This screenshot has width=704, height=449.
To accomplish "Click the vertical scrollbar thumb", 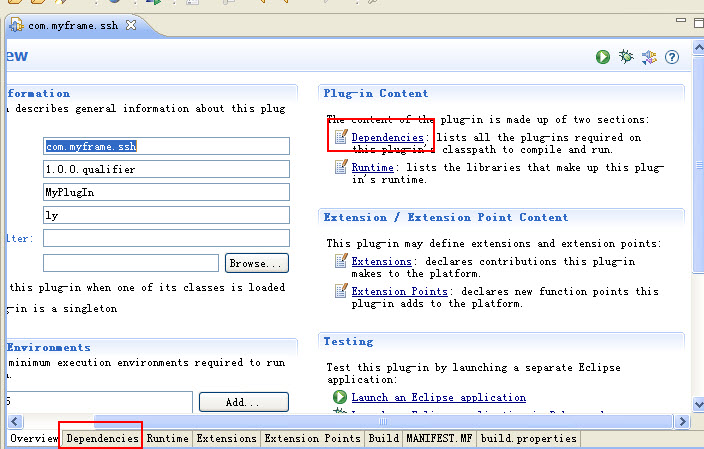I will point(698,164).
